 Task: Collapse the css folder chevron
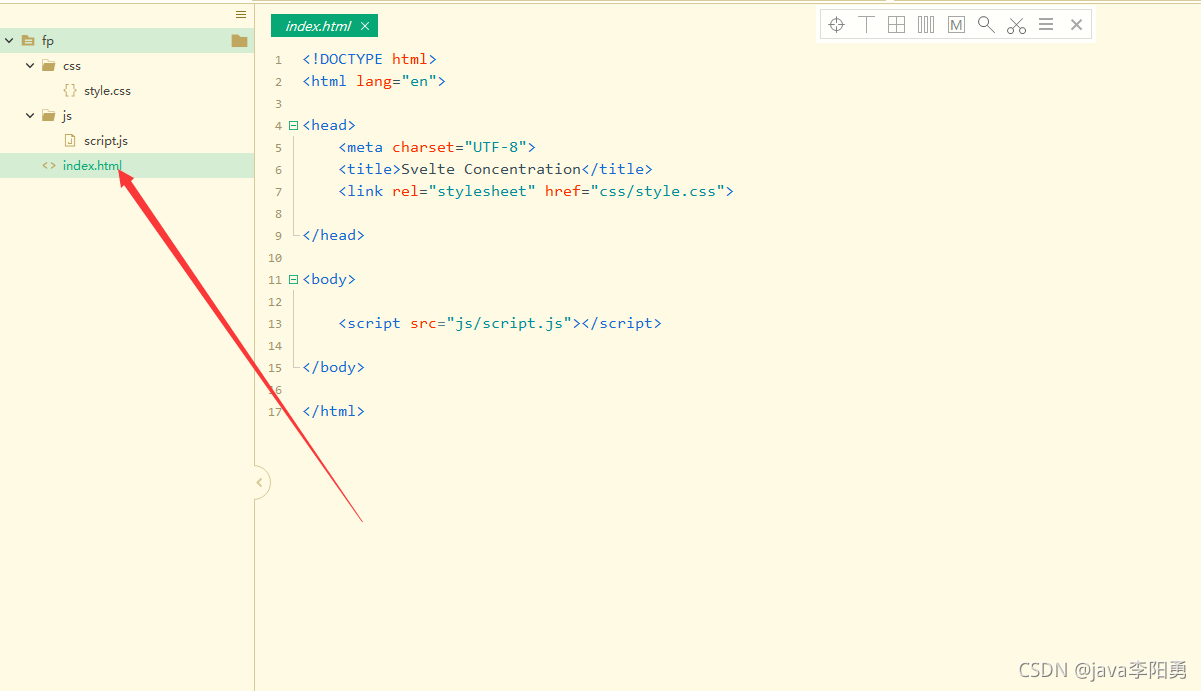point(30,66)
